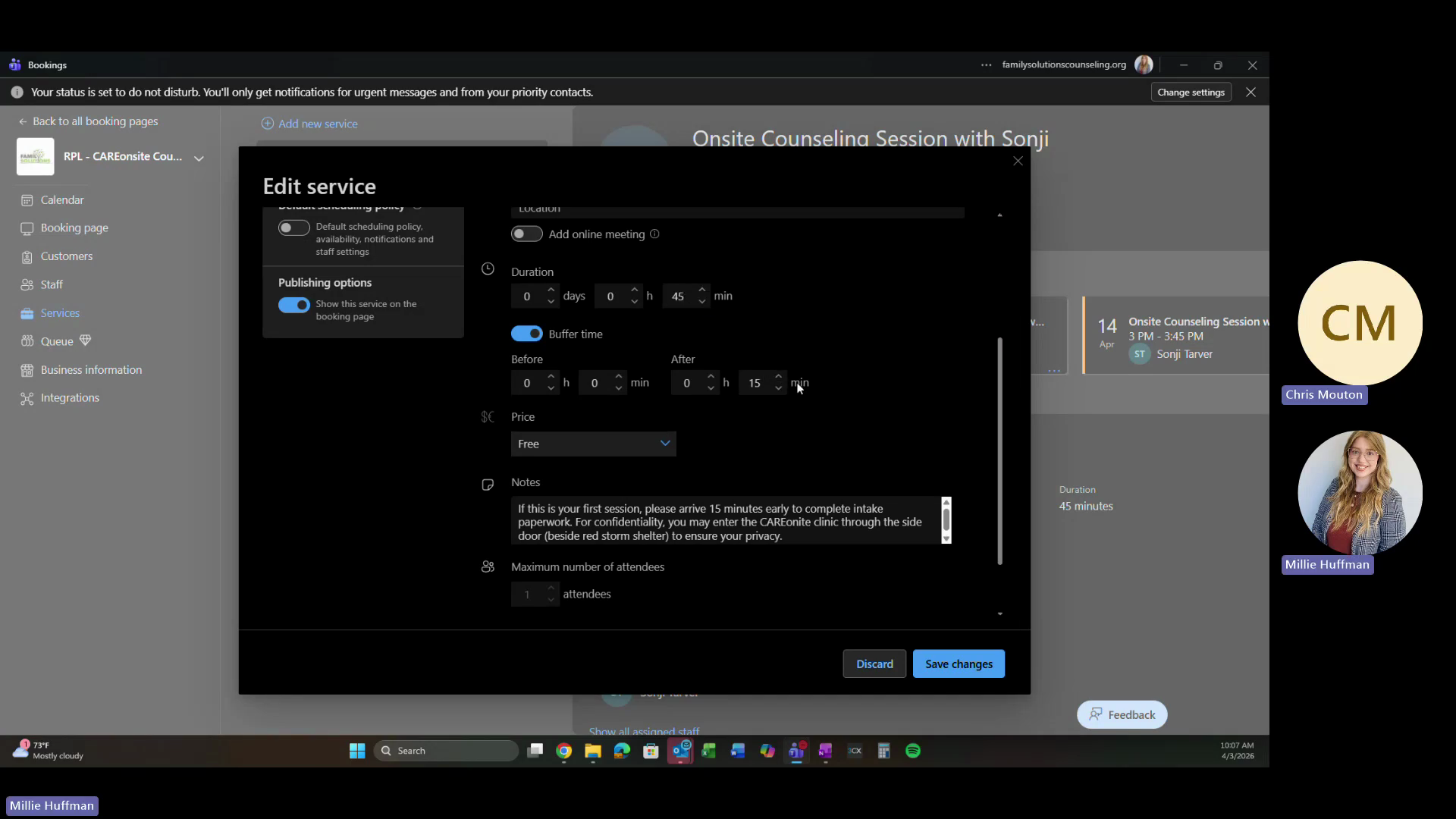
Task: Open Business information in the sidebar
Action: coord(91,370)
